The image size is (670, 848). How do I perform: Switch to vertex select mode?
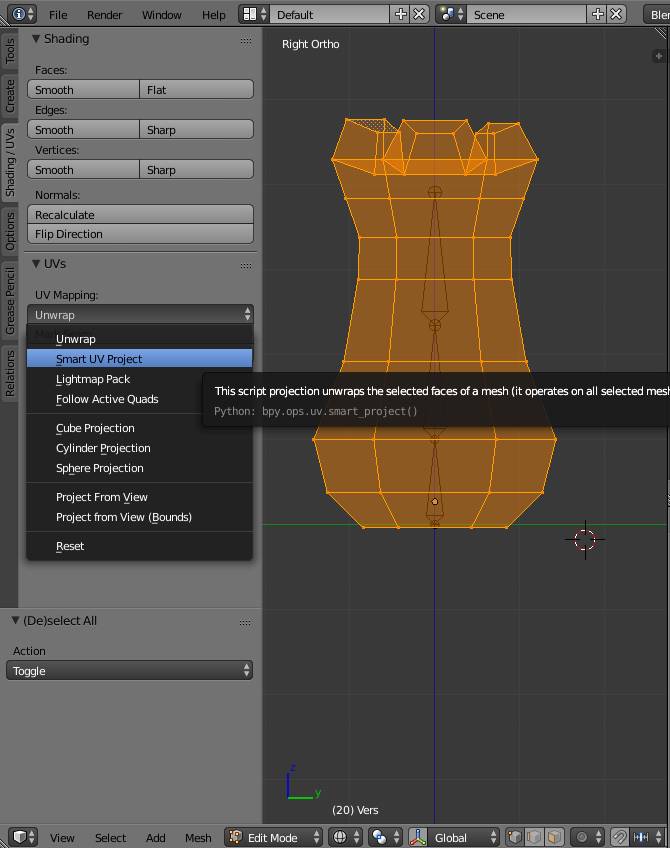coord(515,837)
